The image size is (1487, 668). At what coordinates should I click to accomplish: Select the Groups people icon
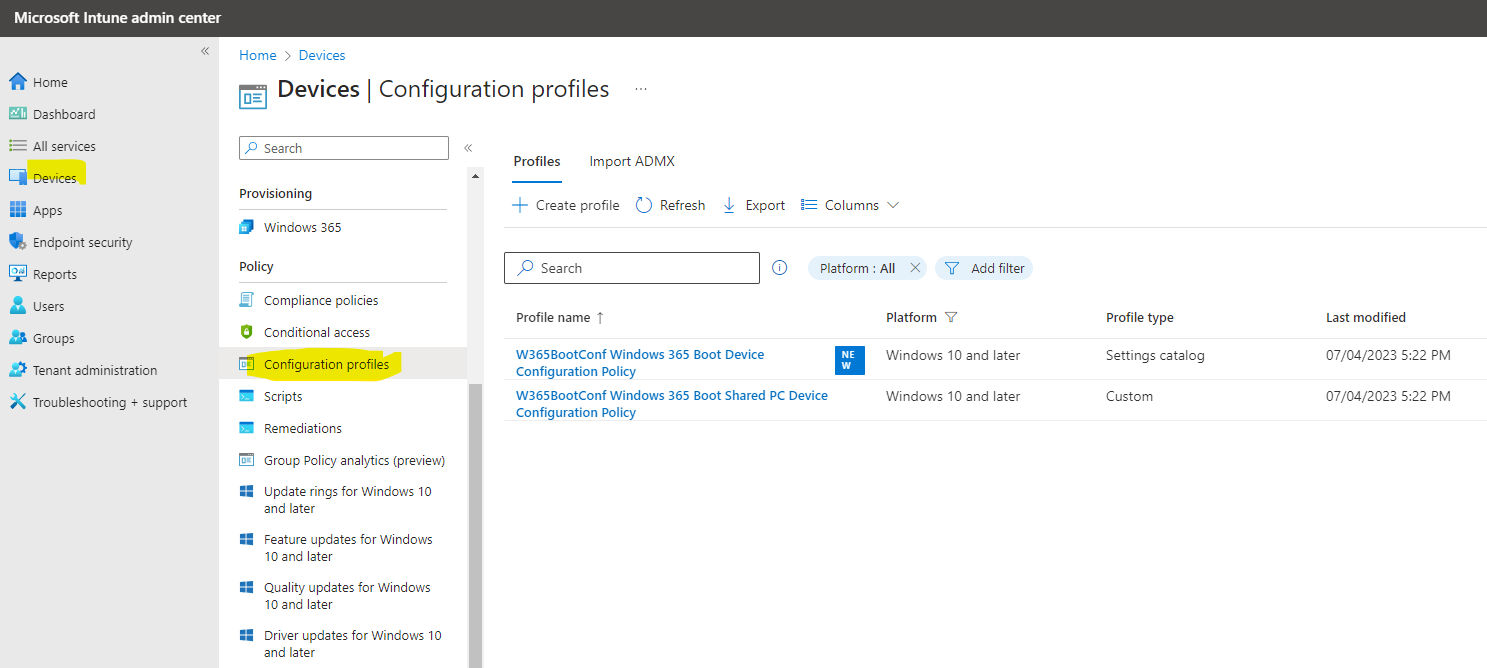pyautogui.click(x=17, y=338)
